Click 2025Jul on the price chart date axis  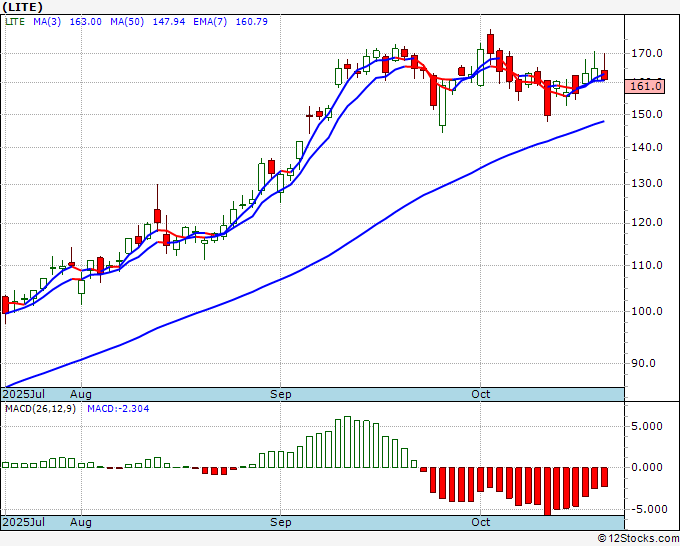point(23,394)
